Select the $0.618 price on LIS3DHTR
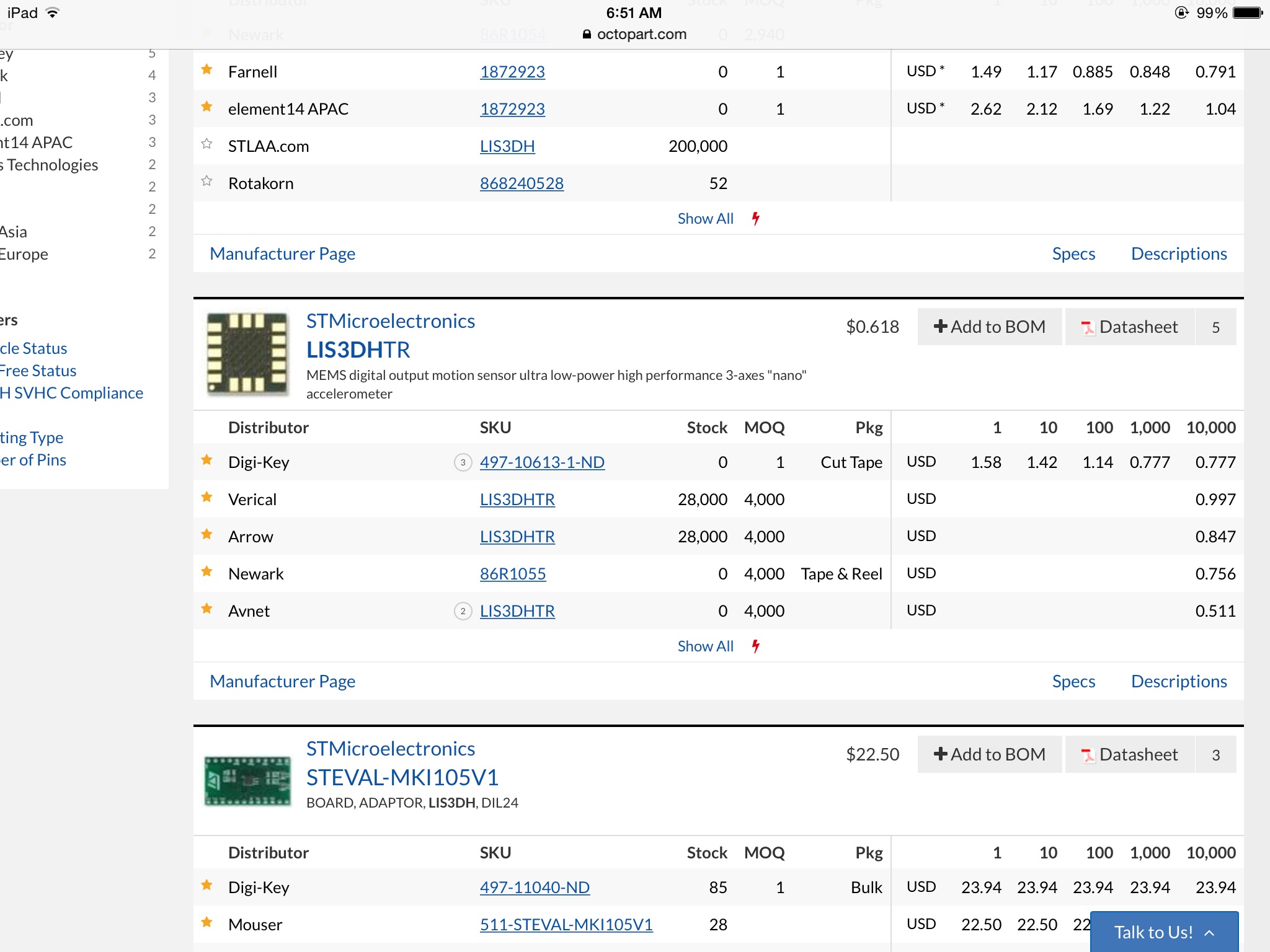Viewport: 1270px width, 952px height. 873,327
